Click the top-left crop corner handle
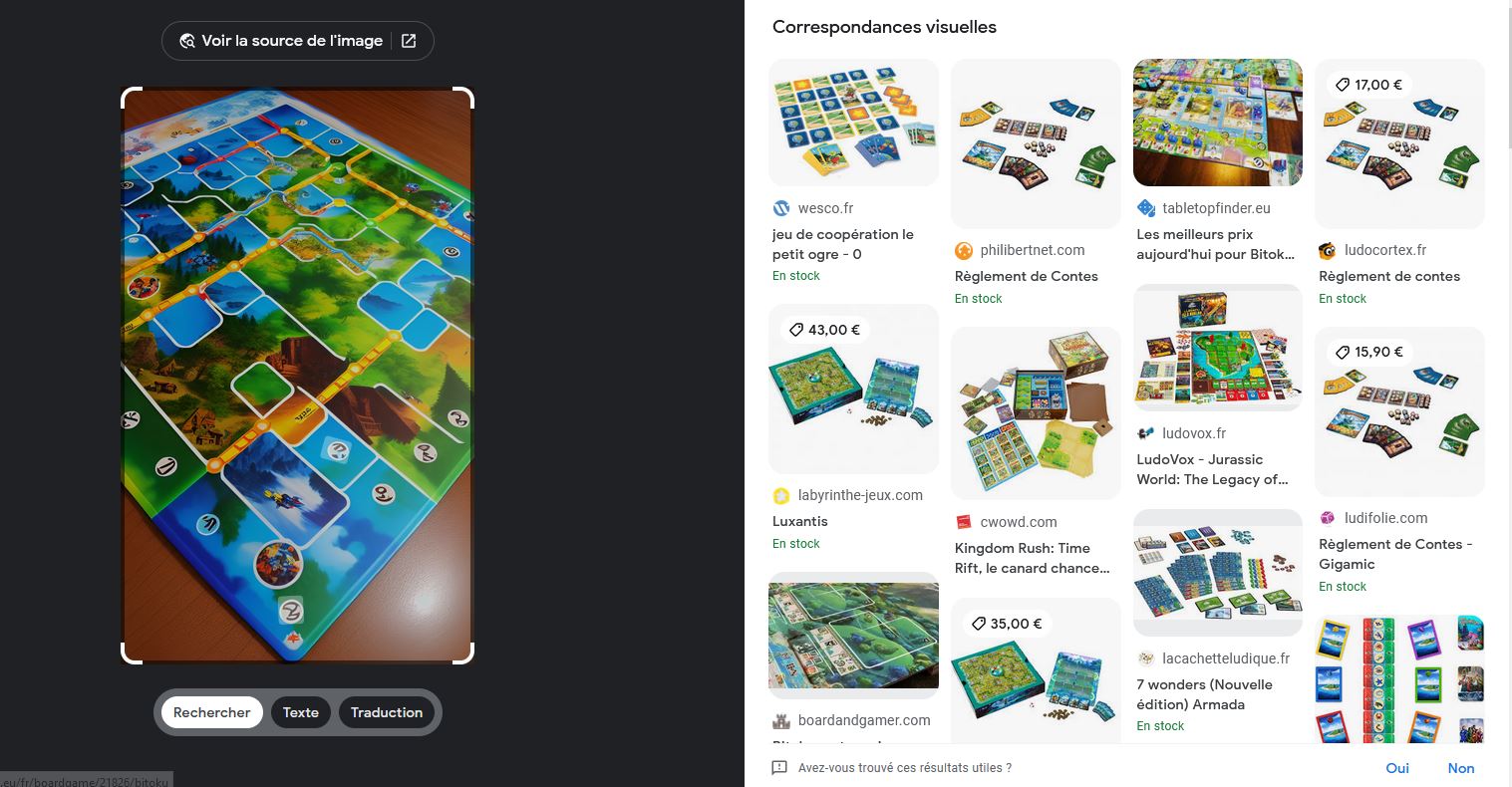The width and height of the screenshot is (1512, 787). 130,97
